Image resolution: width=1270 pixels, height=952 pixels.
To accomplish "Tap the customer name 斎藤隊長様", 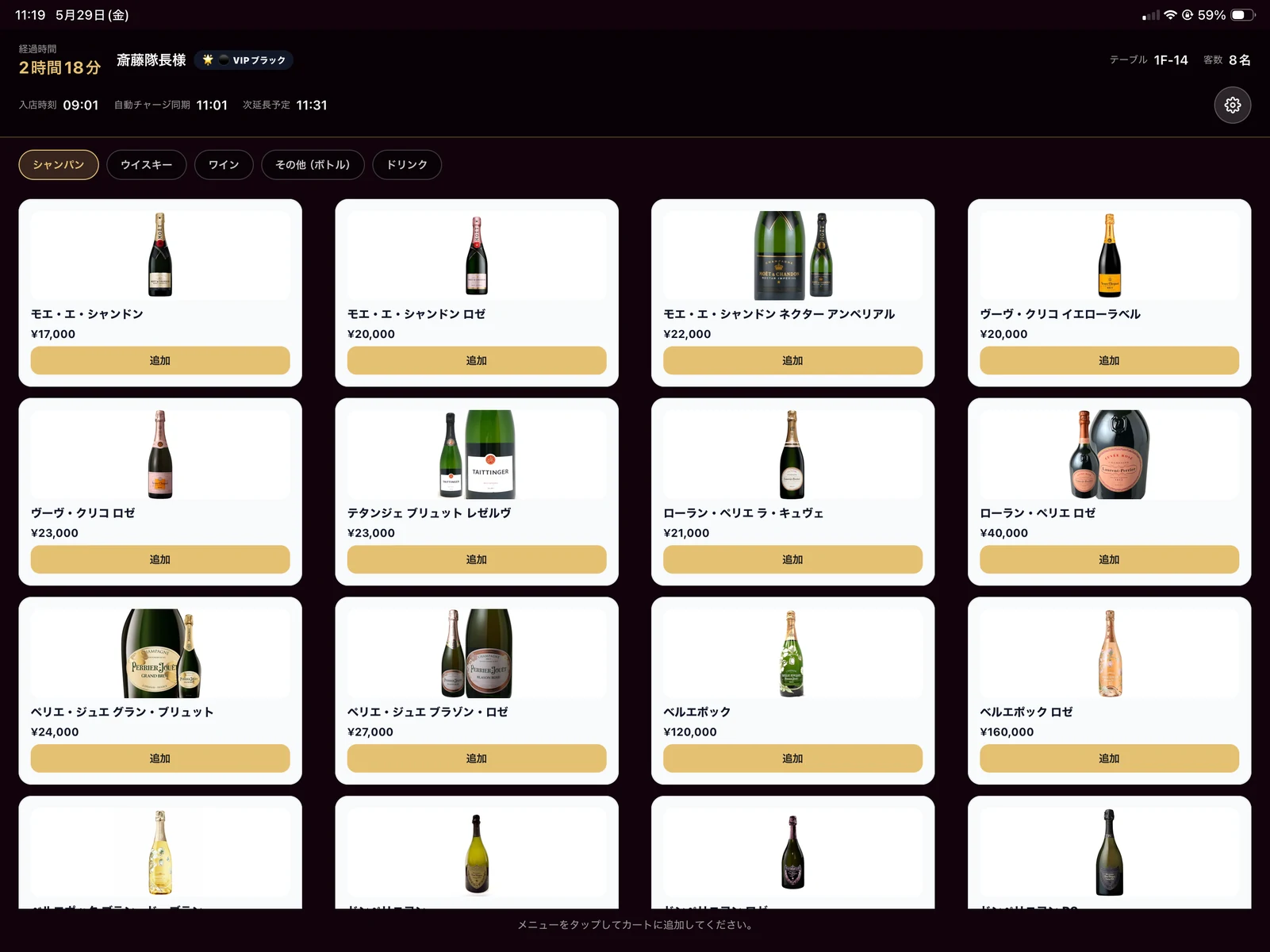I will pyautogui.click(x=151, y=60).
